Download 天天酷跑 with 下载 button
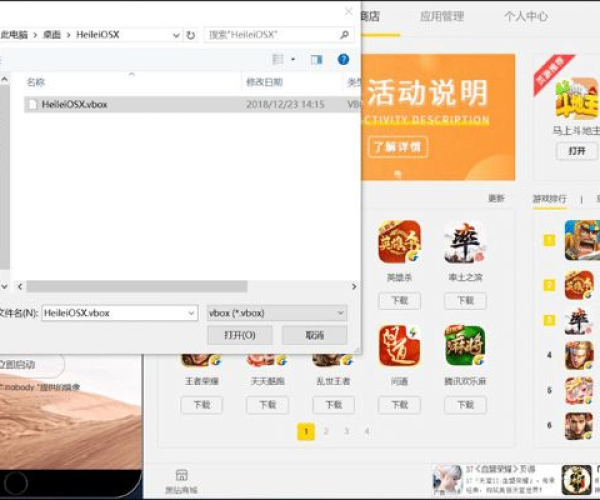The width and height of the screenshot is (600, 500). 267,405
